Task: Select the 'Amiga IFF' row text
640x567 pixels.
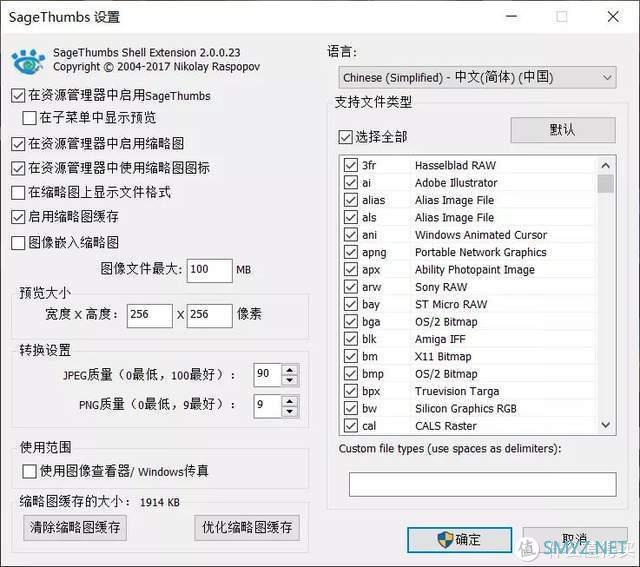Action: 440,339
